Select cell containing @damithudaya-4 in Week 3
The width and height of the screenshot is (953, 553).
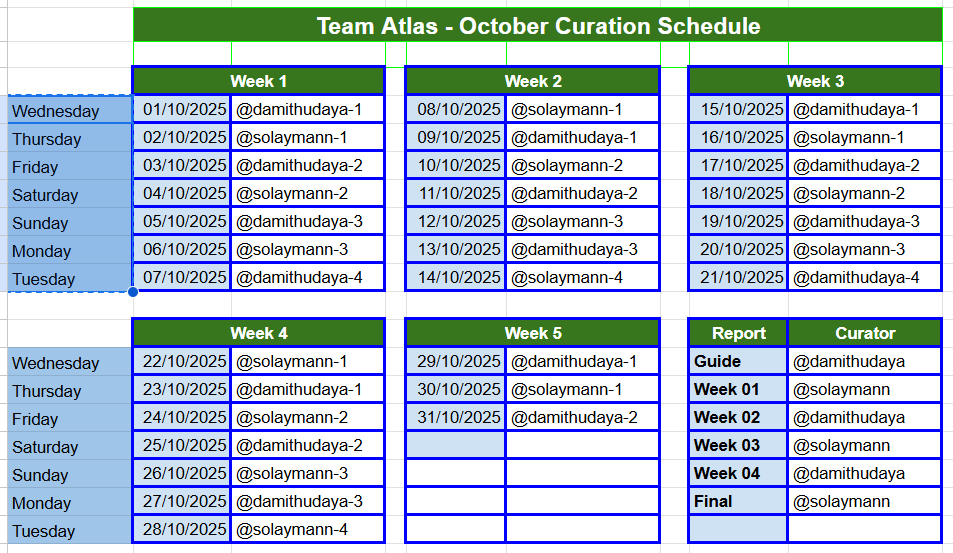pos(865,277)
